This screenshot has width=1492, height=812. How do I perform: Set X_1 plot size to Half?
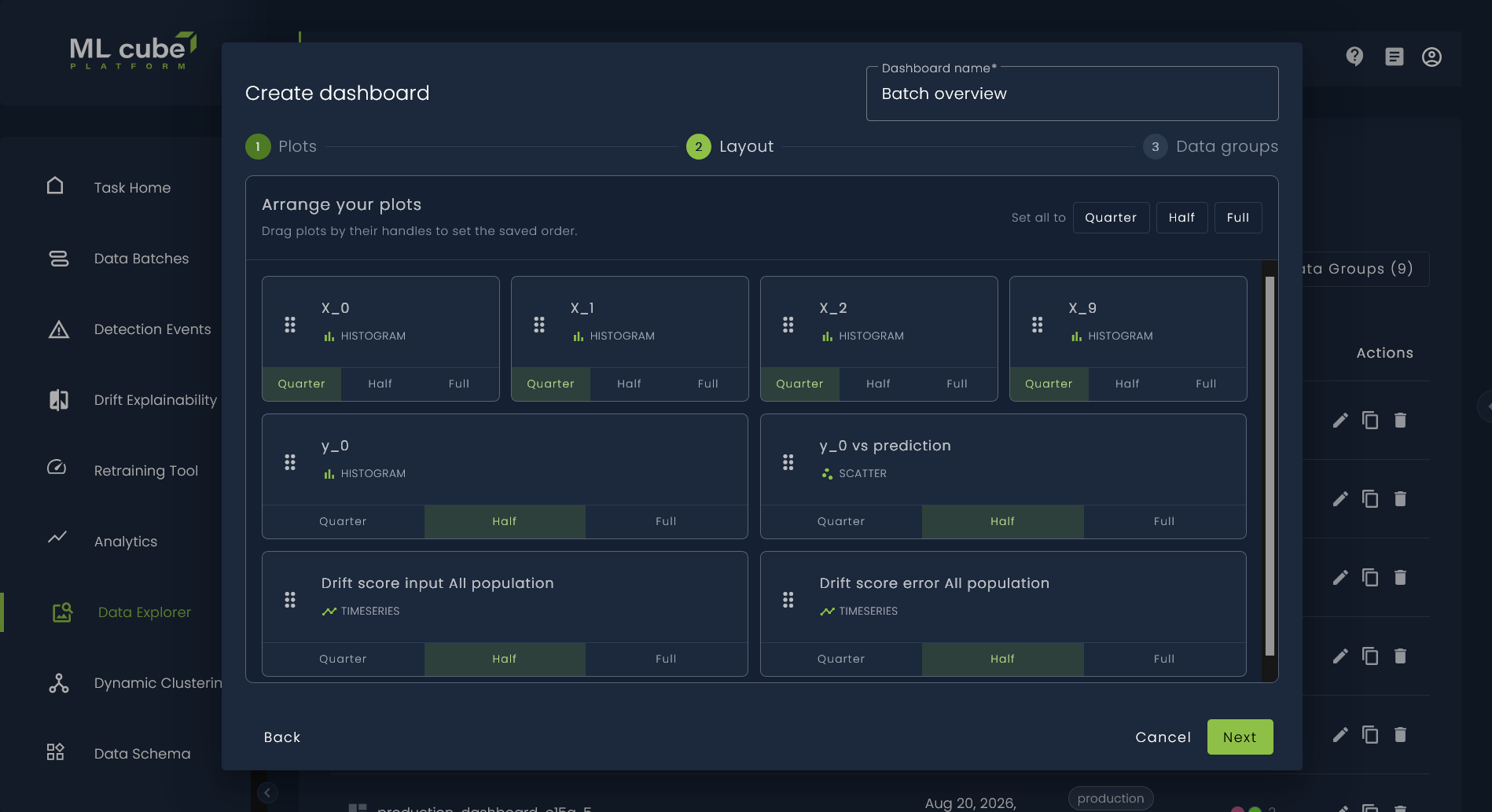[x=630, y=384]
